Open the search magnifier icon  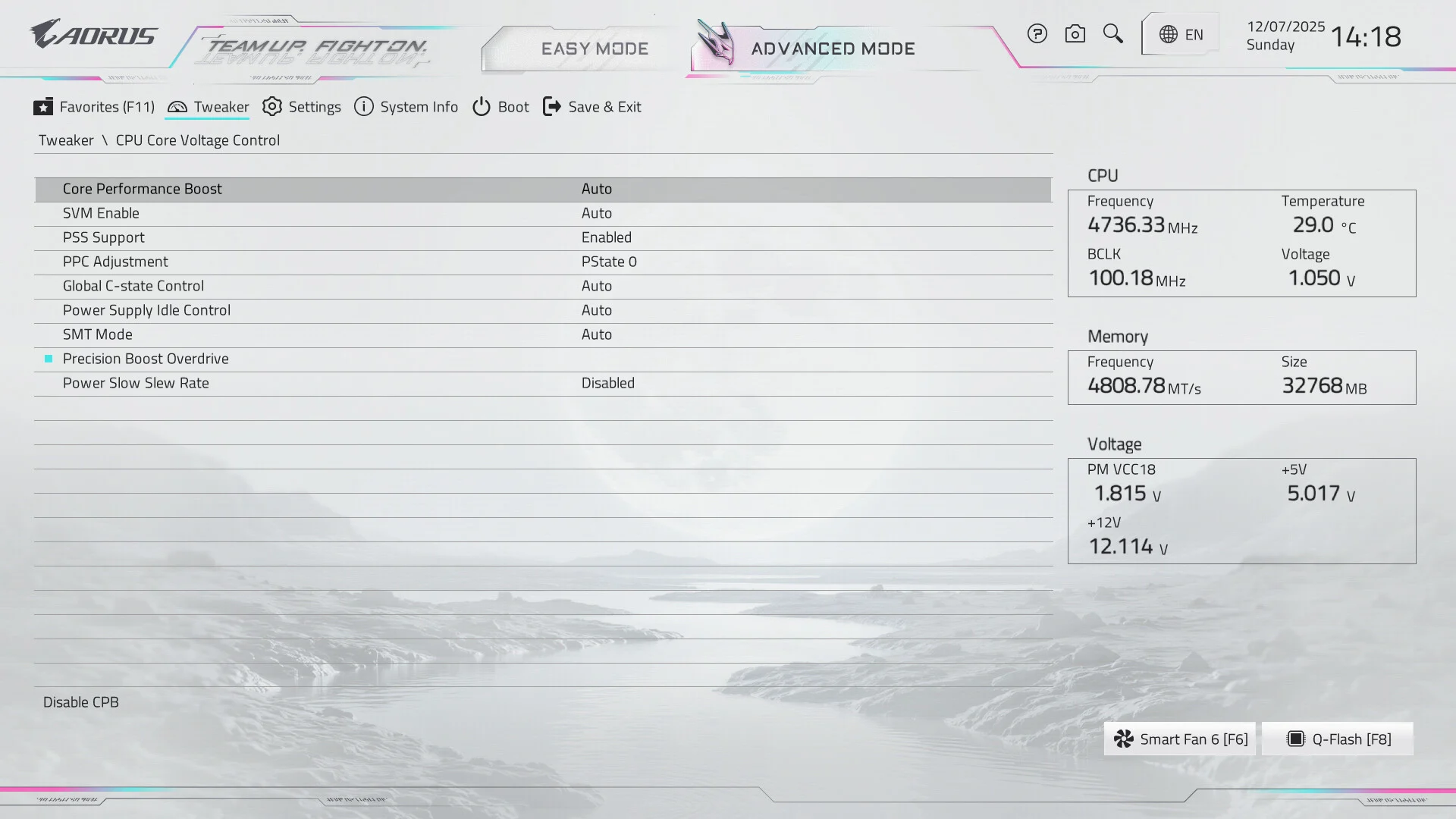point(1112,33)
